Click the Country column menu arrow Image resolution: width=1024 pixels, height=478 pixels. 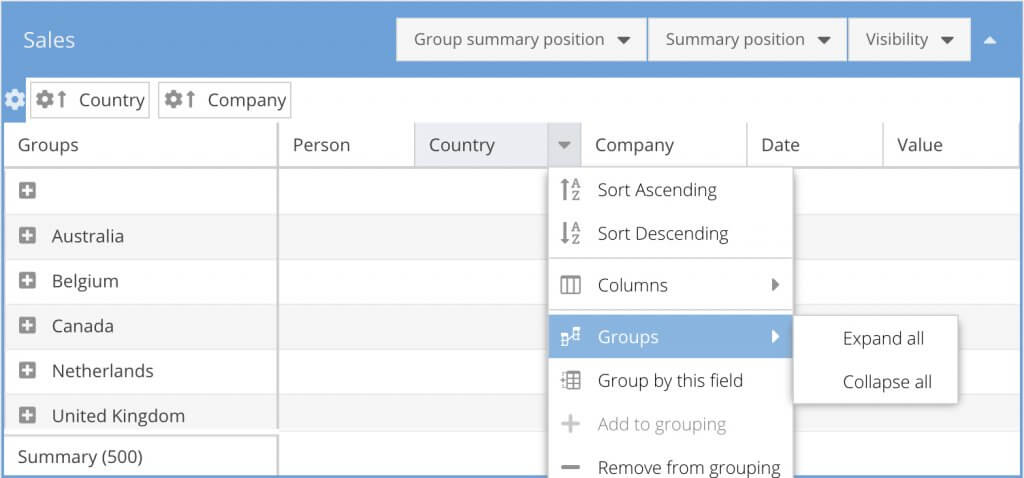click(564, 146)
